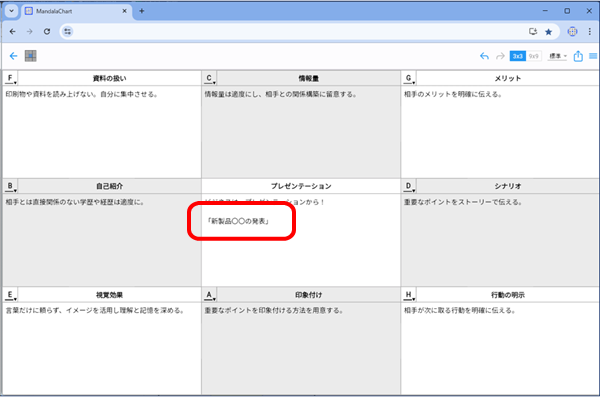The image size is (600, 397).
Task: Reload the page
Action: (47, 31)
